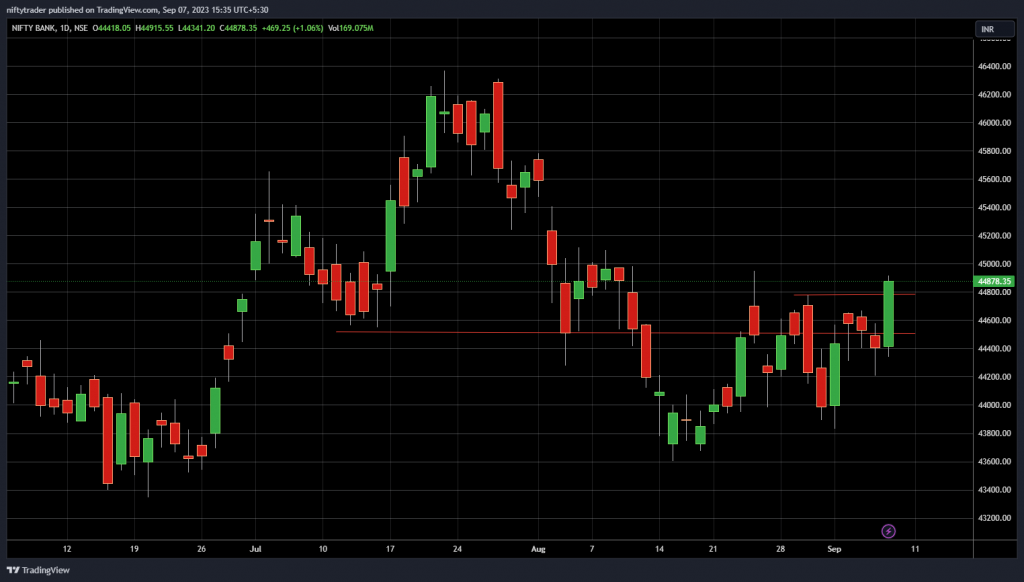
Task: Click the 43400.00 price axis label
Action: click(x=994, y=490)
